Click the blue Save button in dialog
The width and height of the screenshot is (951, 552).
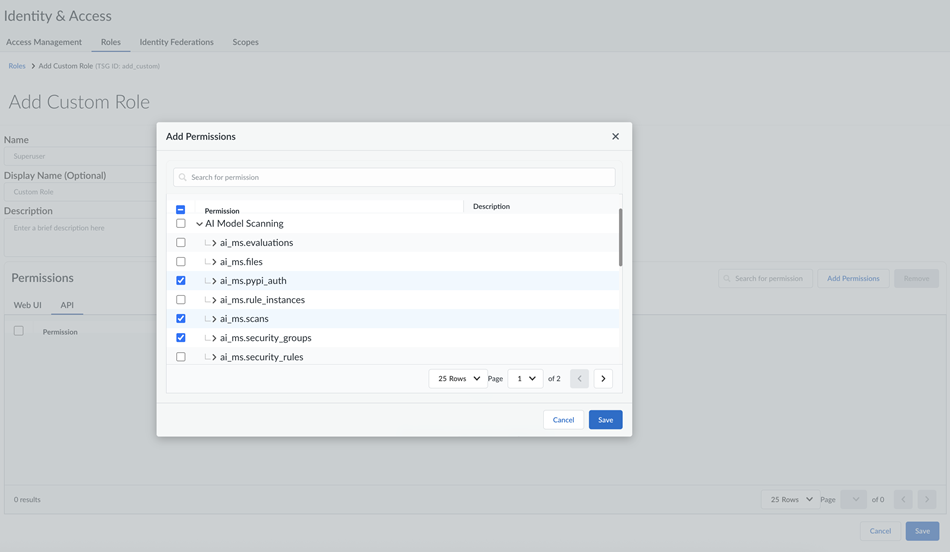pos(605,420)
